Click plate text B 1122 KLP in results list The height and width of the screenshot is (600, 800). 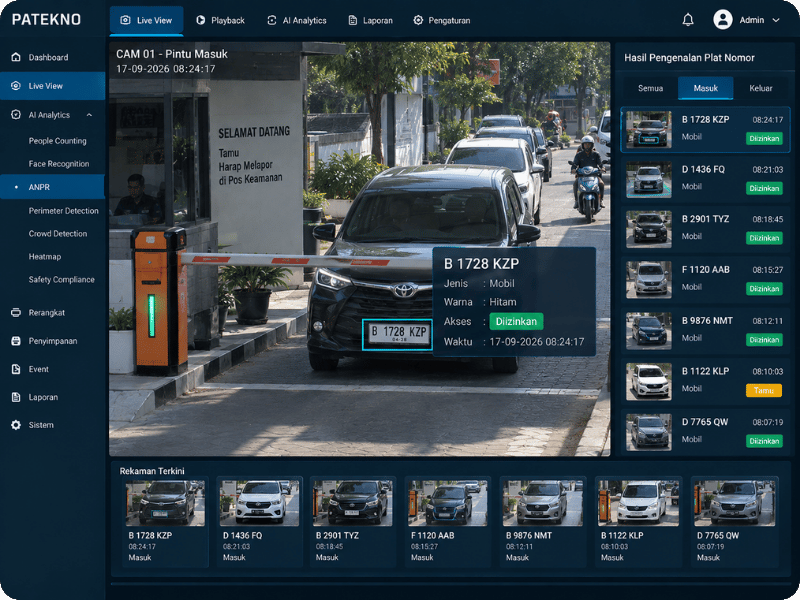(x=705, y=371)
